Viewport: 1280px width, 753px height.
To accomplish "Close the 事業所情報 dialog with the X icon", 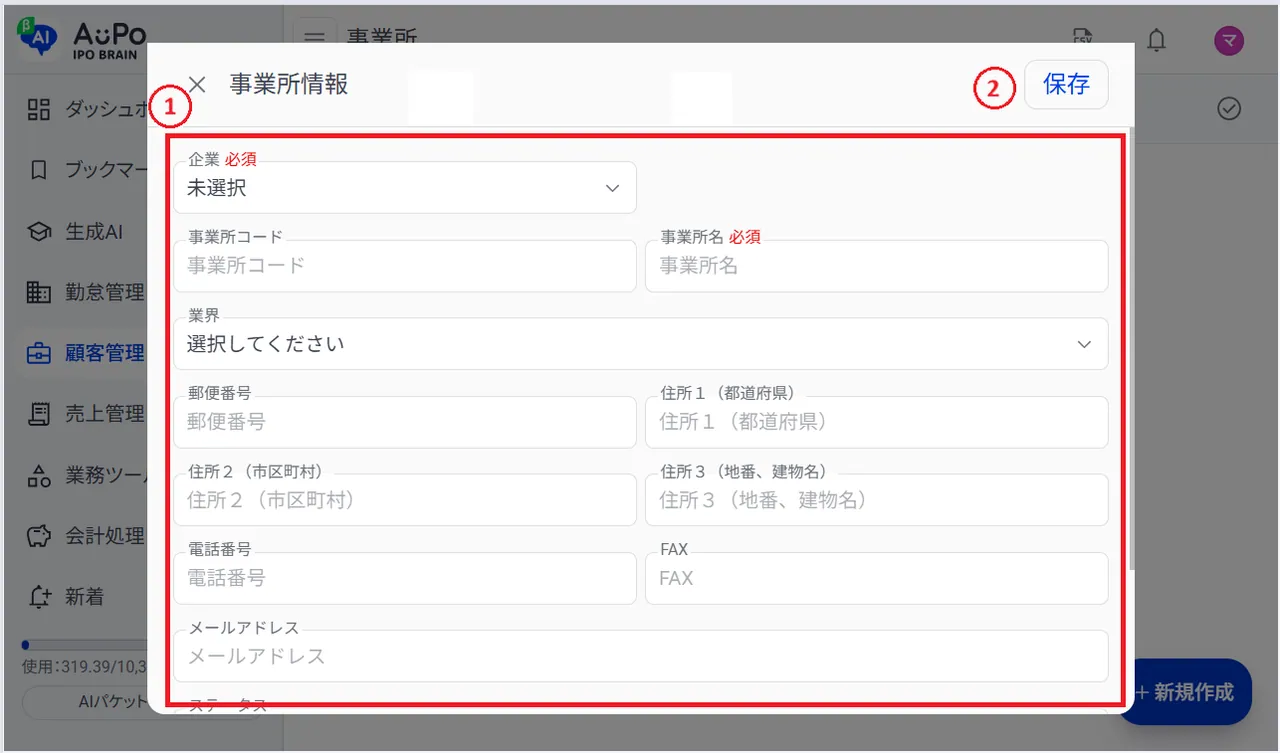I will (x=197, y=84).
